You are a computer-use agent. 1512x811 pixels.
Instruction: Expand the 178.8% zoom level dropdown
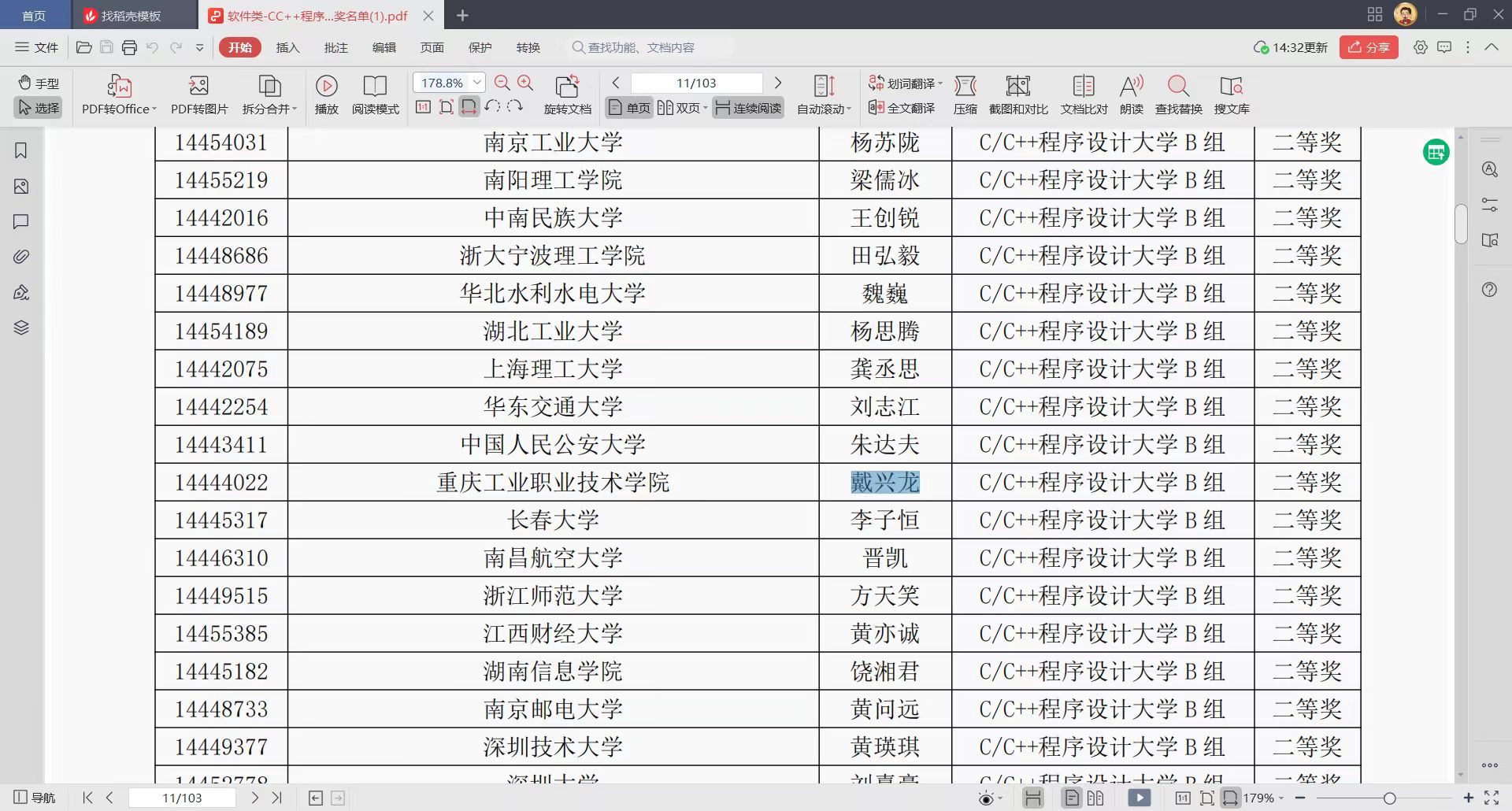[477, 83]
